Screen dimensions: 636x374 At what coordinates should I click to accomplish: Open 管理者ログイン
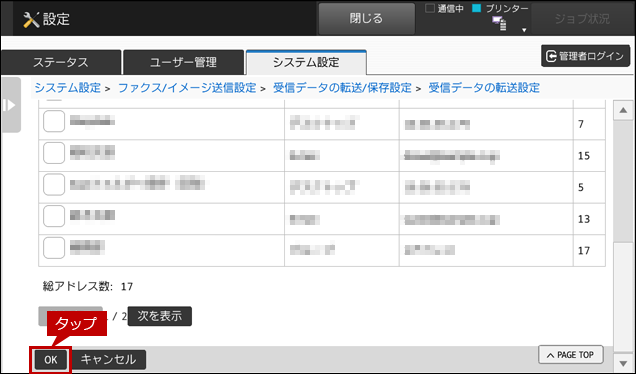pyautogui.click(x=585, y=56)
